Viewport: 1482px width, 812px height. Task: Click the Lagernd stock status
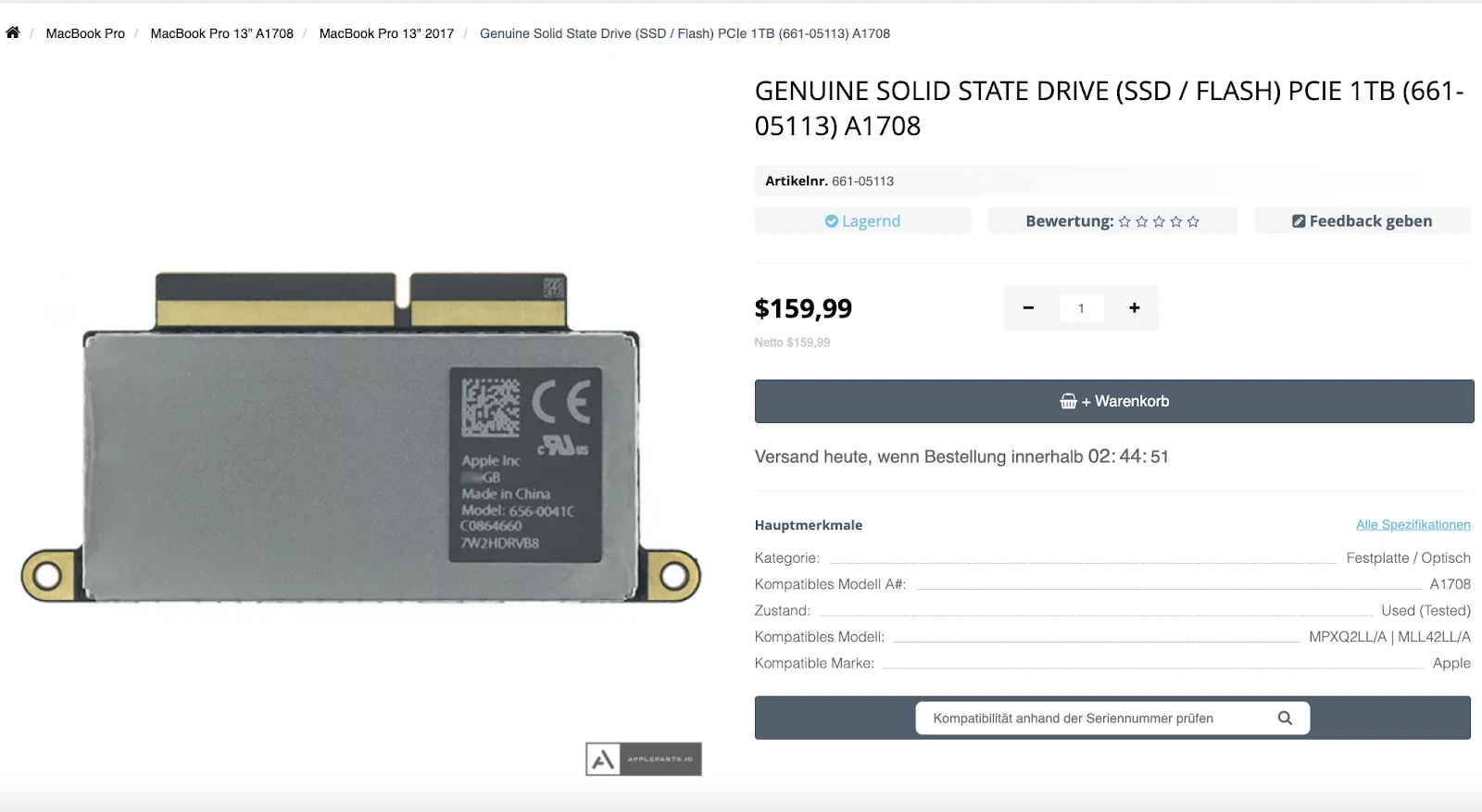(863, 221)
